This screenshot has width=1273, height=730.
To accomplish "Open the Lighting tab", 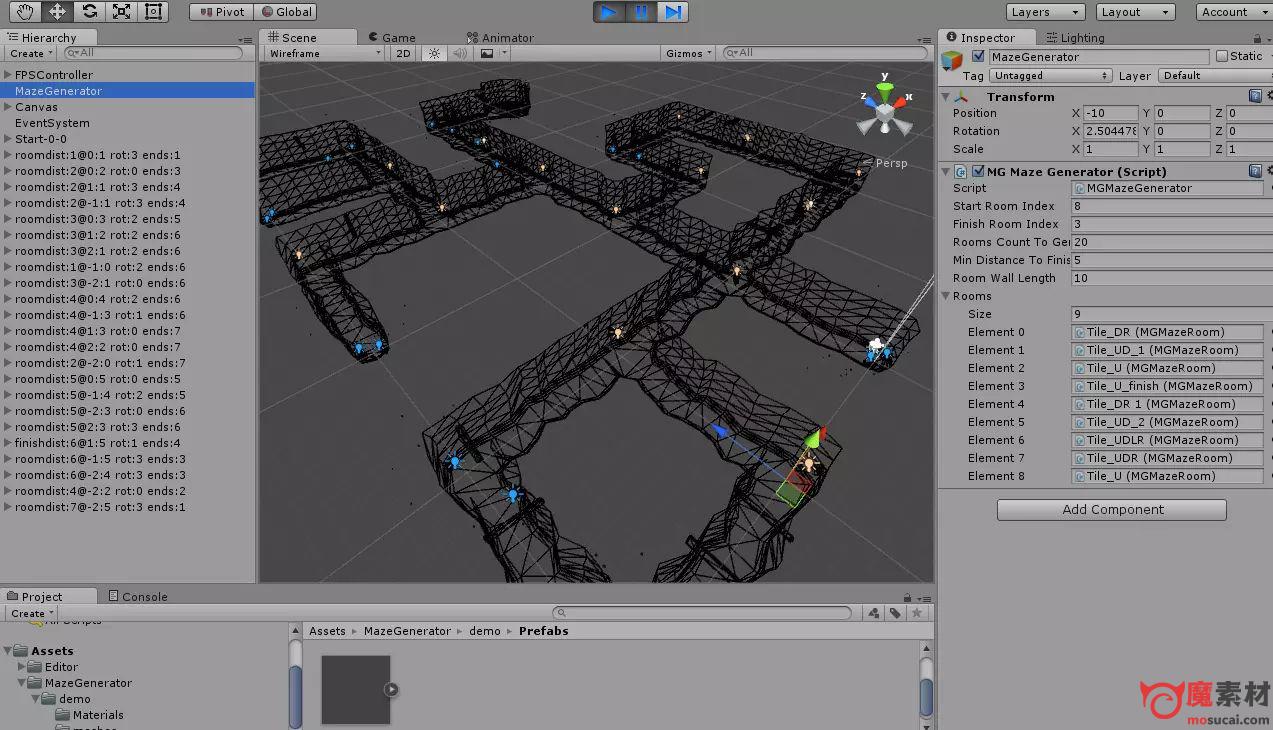I will [x=1075, y=38].
